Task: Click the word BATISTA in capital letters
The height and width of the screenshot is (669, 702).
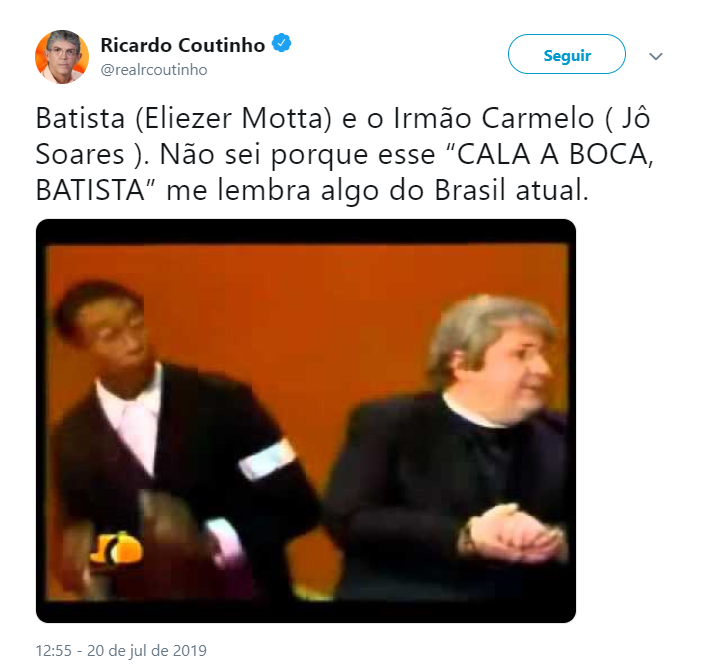Action: click(90, 191)
